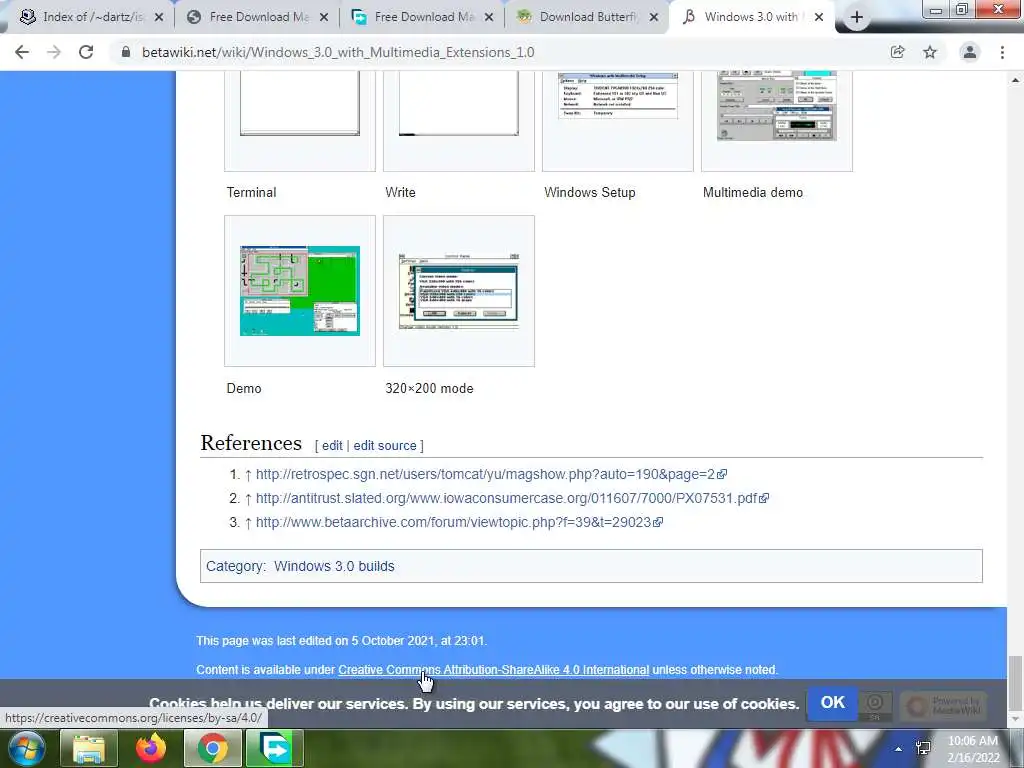Open Windows Explorer from the taskbar

(89, 748)
